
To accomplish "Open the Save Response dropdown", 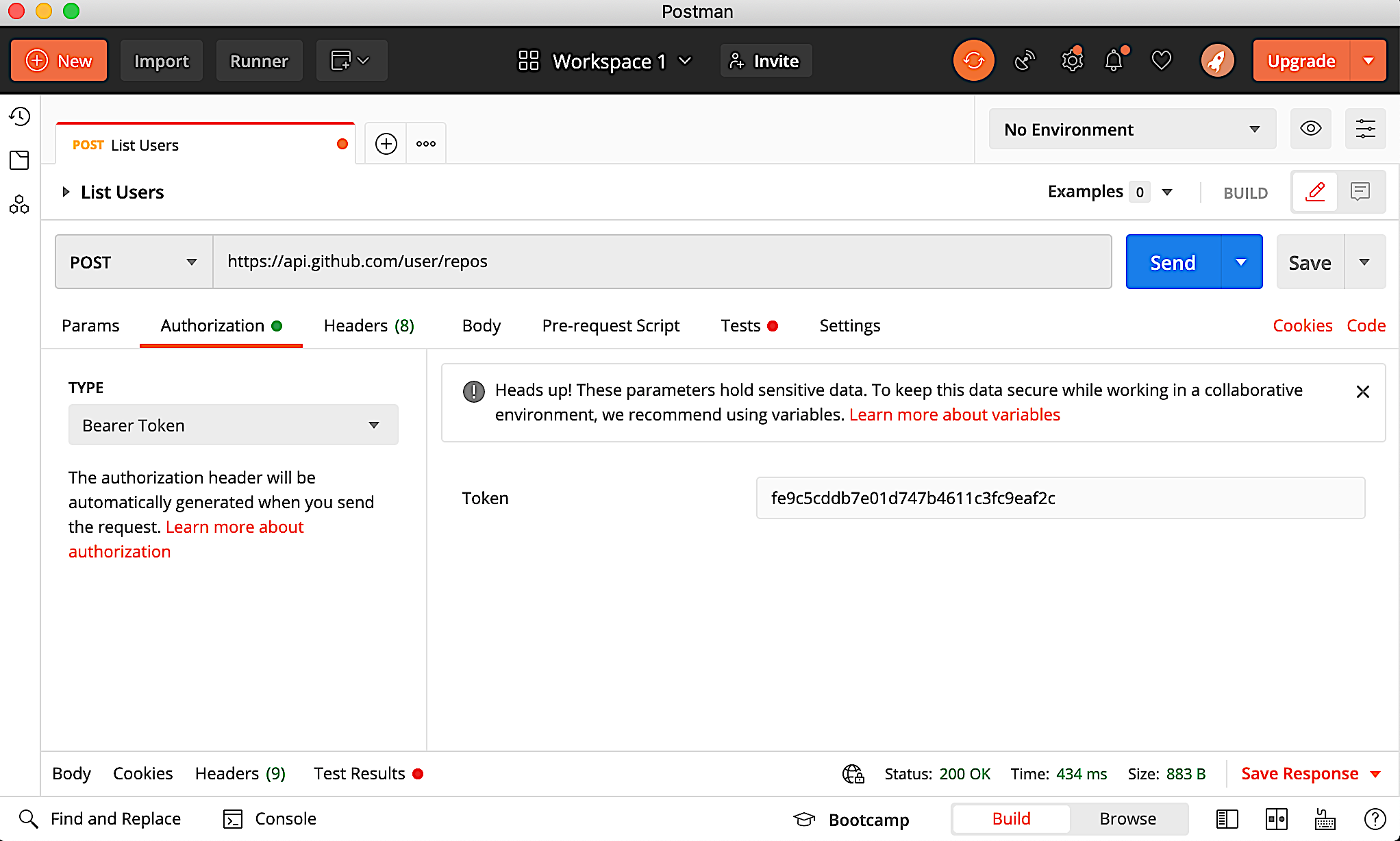I will [1311, 774].
